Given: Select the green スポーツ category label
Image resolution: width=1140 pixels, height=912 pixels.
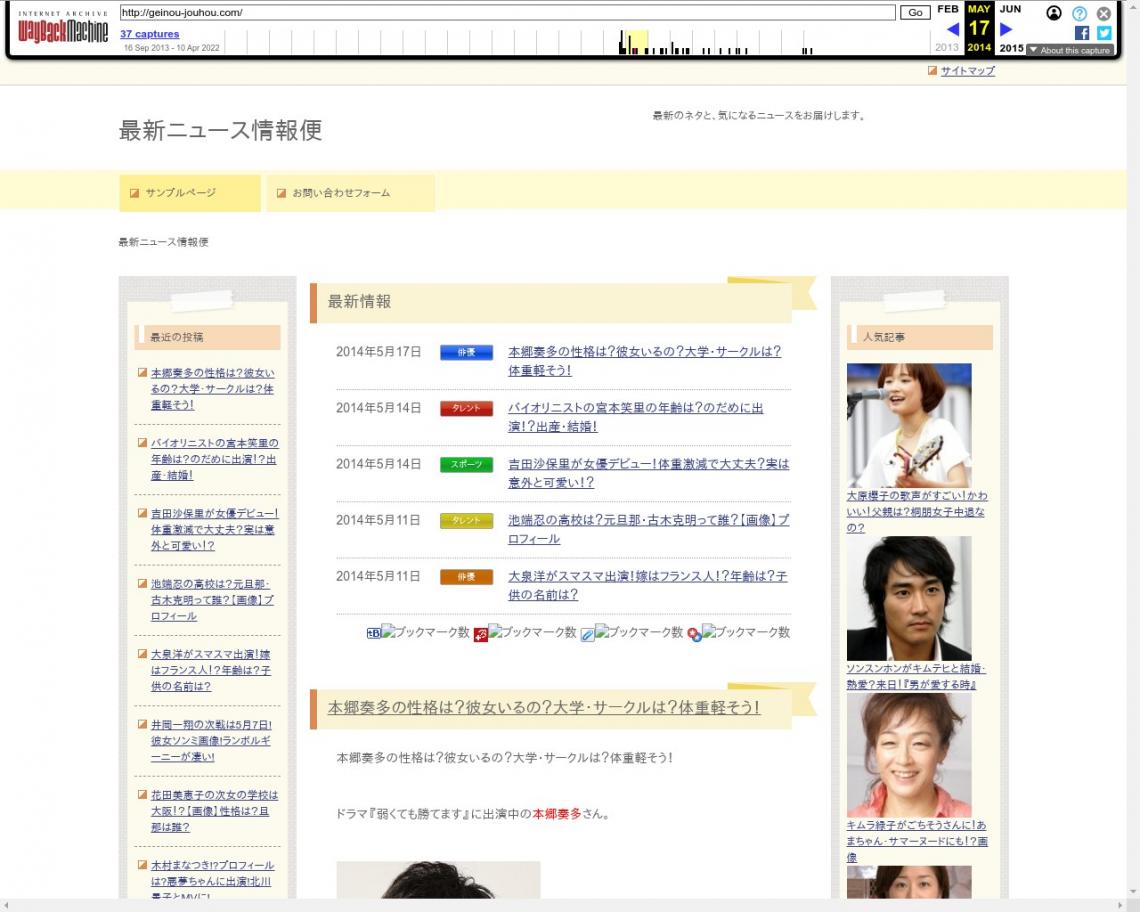Looking at the screenshot, I should pos(466,465).
